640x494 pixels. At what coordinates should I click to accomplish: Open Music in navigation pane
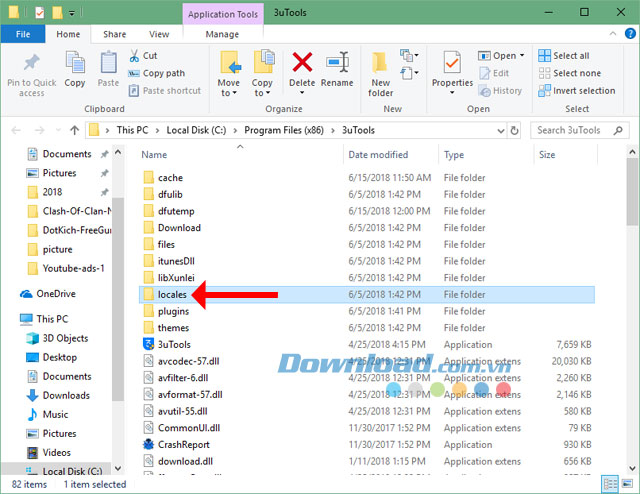tap(47, 414)
